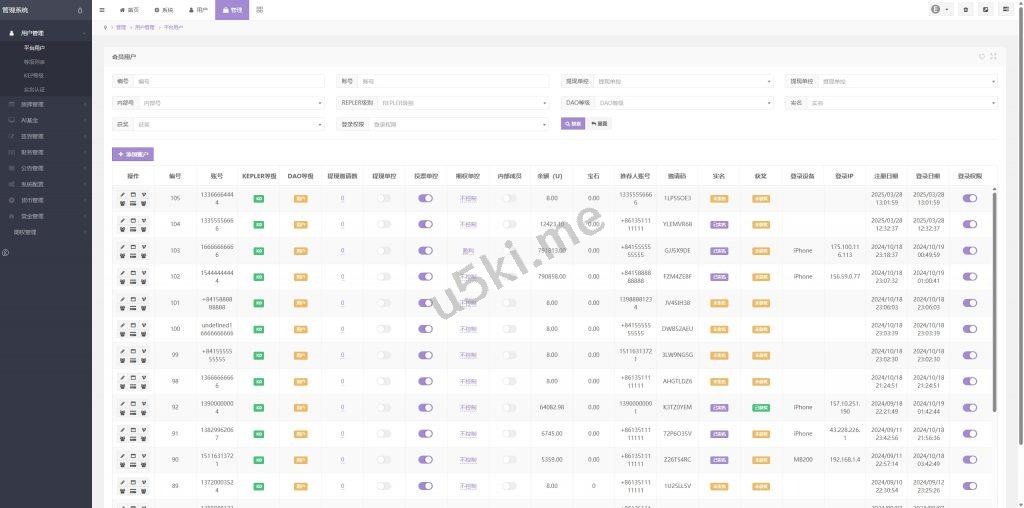Image resolution: width=1024 pixels, height=508 pixels.
Task: Click the water drop icon beside 管理系统 title
Action: click(80, 10)
